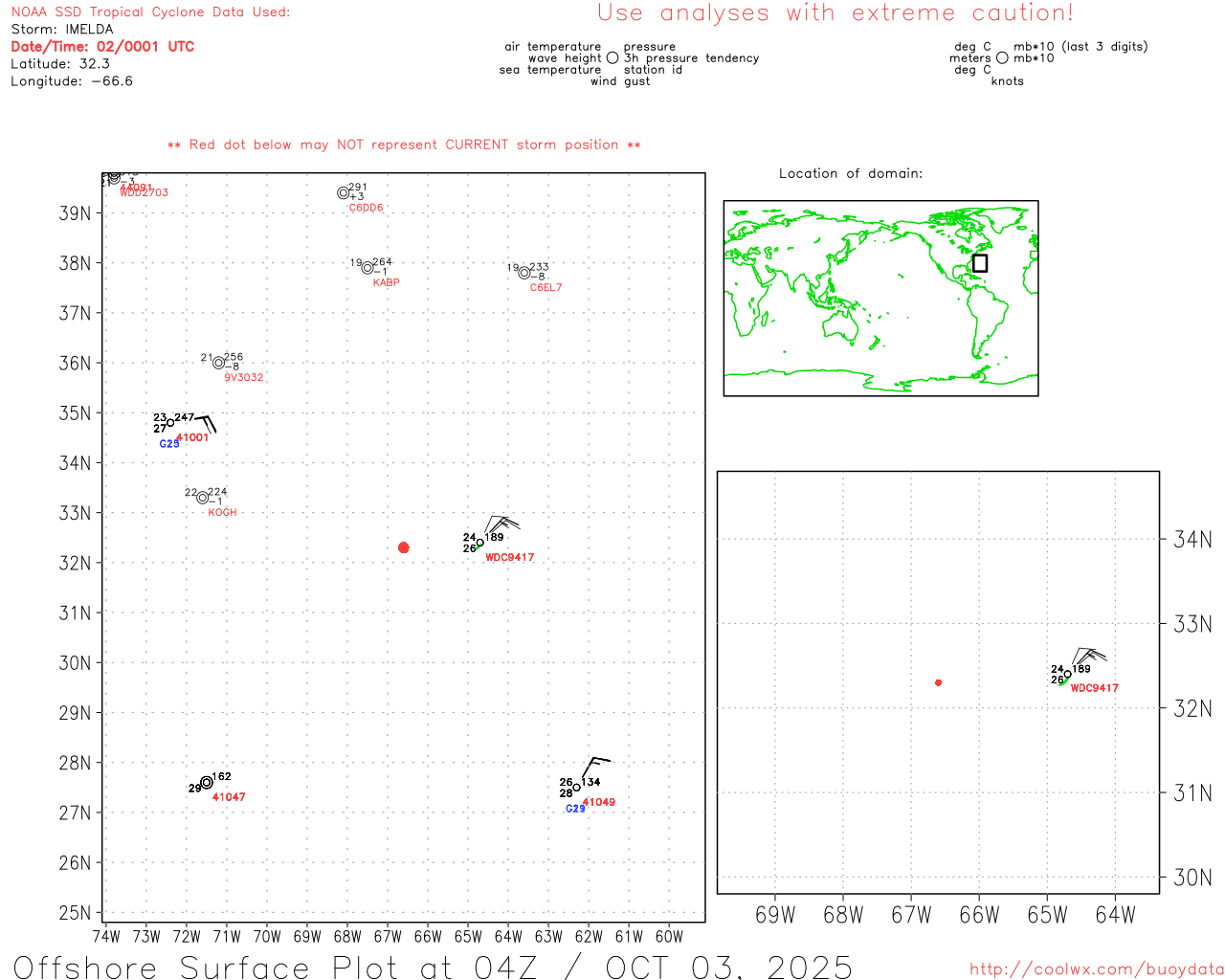
Task: Click the WDC9417 label in inset map
Action: pos(1094,688)
